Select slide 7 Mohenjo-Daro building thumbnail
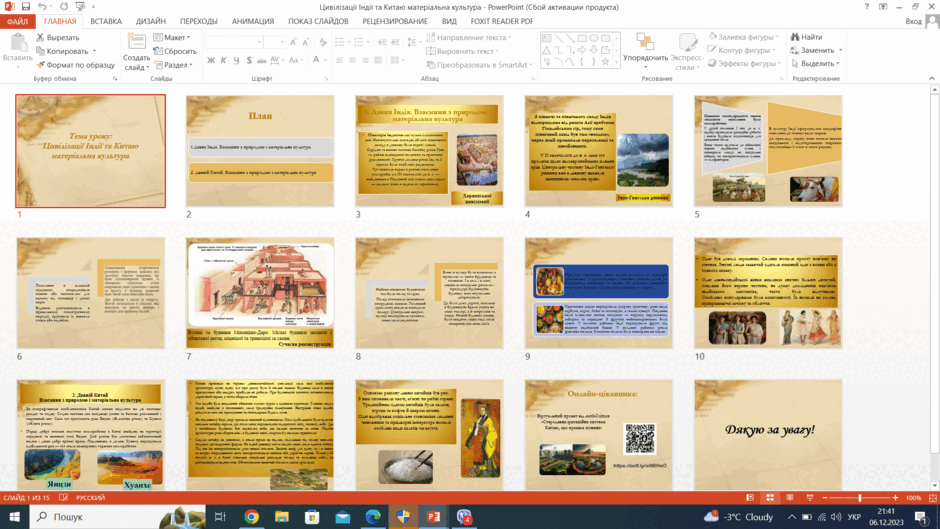The width and height of the screenshot is (940, 529). (260, 293)
